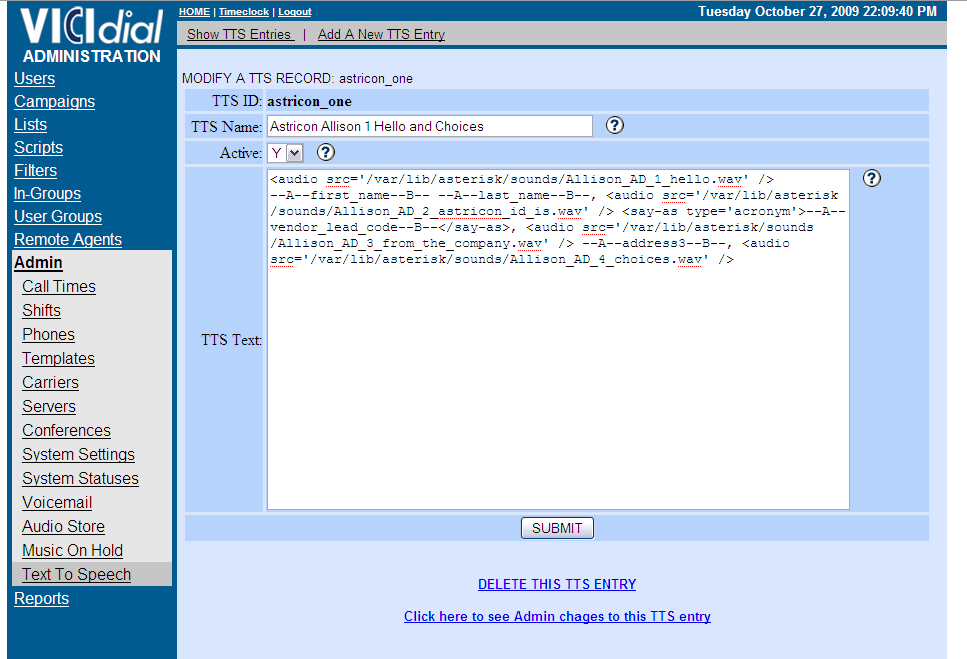Open Music On Hold under Admin

click(x=72, y=551)
